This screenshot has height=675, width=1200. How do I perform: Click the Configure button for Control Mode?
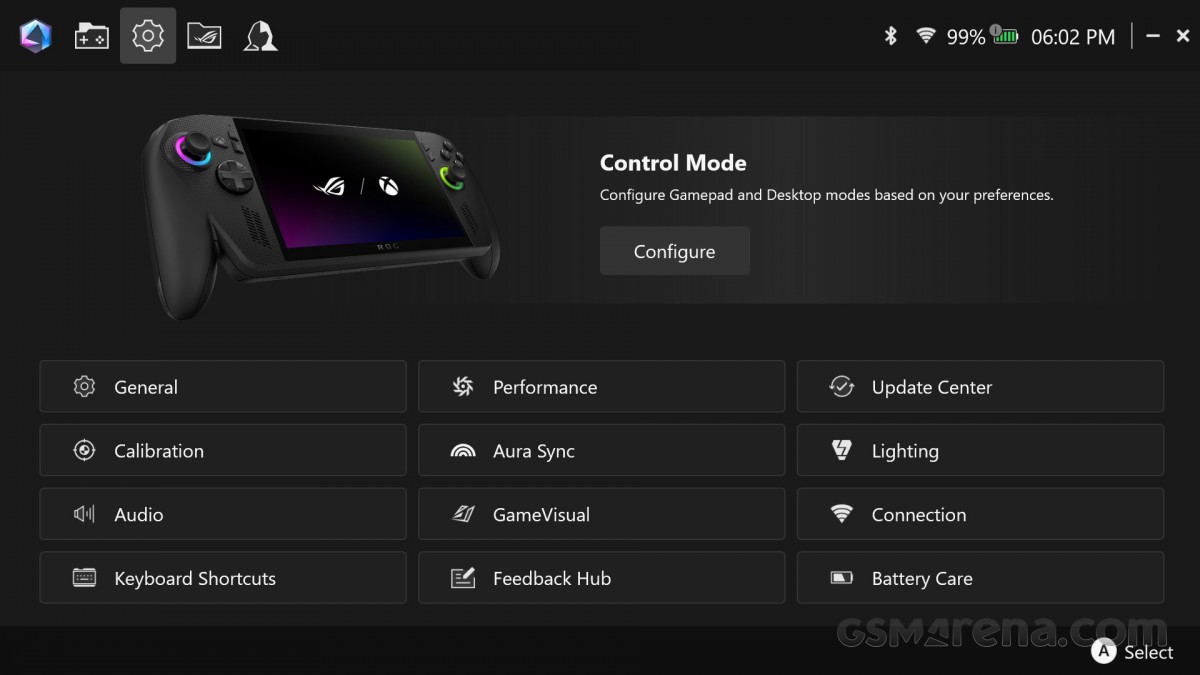click(675, 251)
